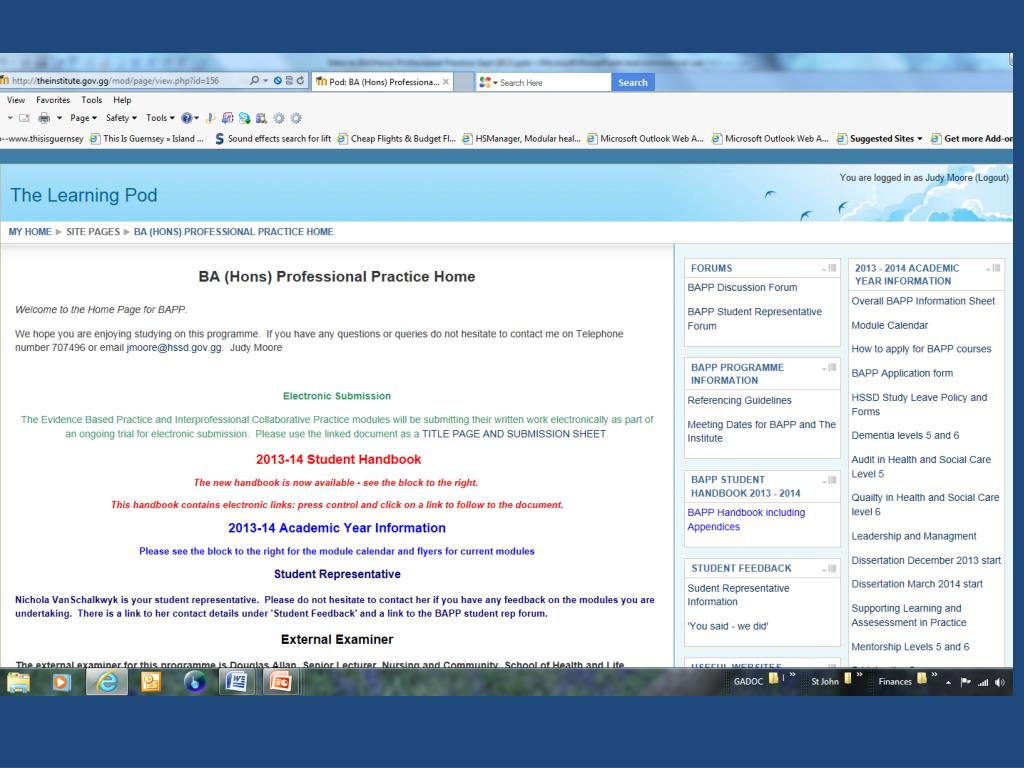Select the Pod: BA (Hons) Professional tab
1024x768 pixels.
[x=381, y=82]
